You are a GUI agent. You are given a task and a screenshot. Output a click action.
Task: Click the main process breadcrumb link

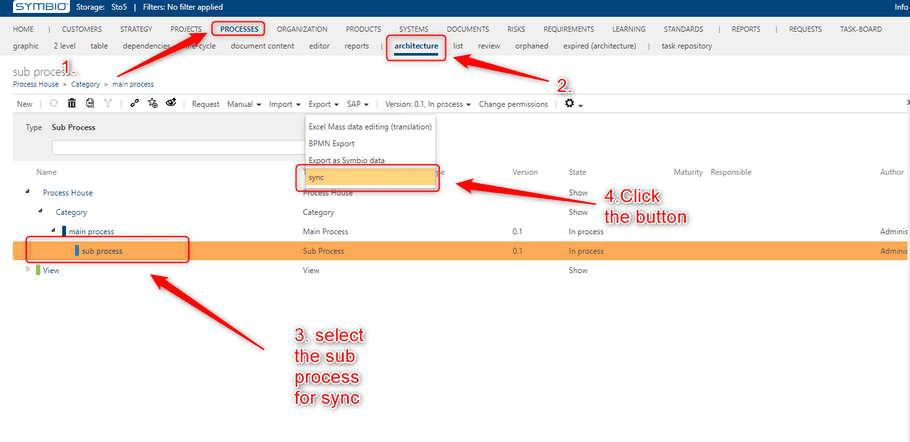click(133, 84)
